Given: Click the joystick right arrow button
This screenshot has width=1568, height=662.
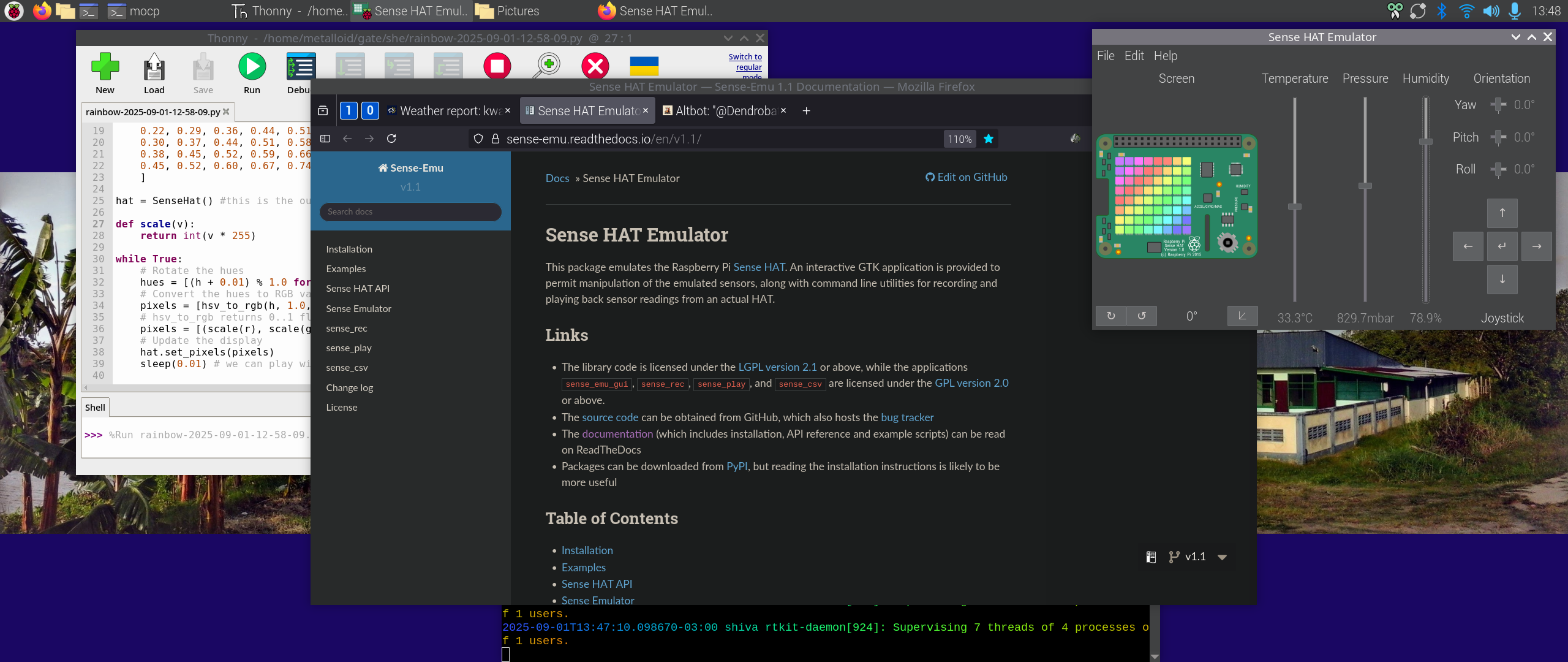Looking at the screenshot, I should click(x=1537, y=246).
